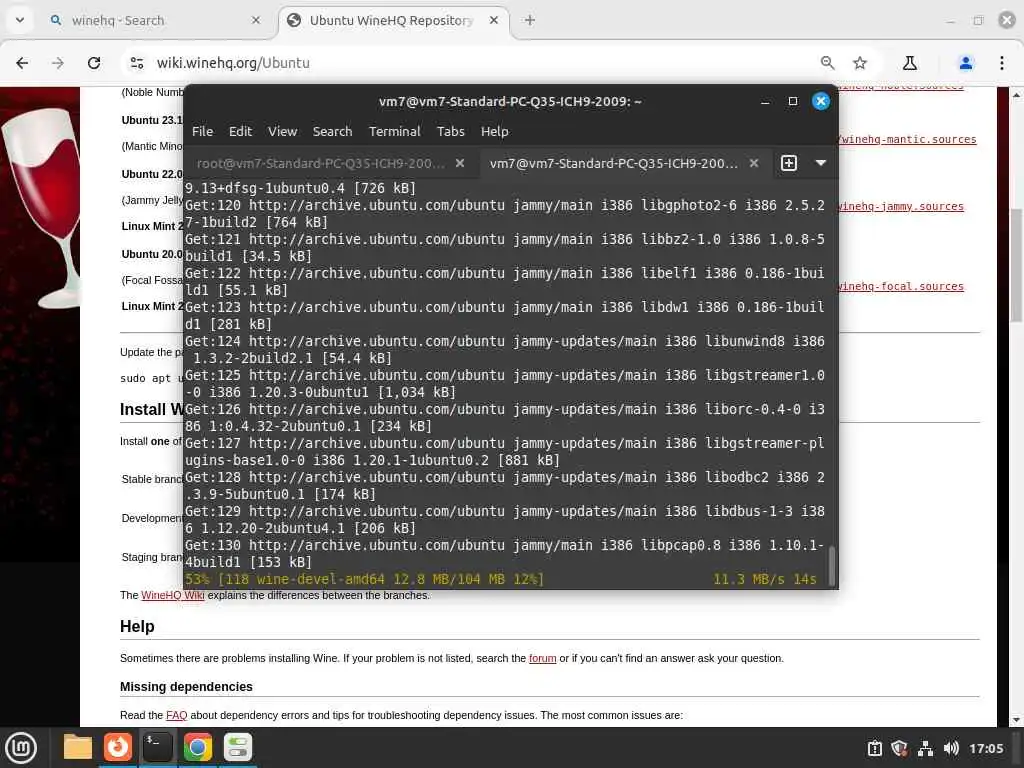Bookmark this page with the star icon
1024x768 pixels.
click(860, 63)
